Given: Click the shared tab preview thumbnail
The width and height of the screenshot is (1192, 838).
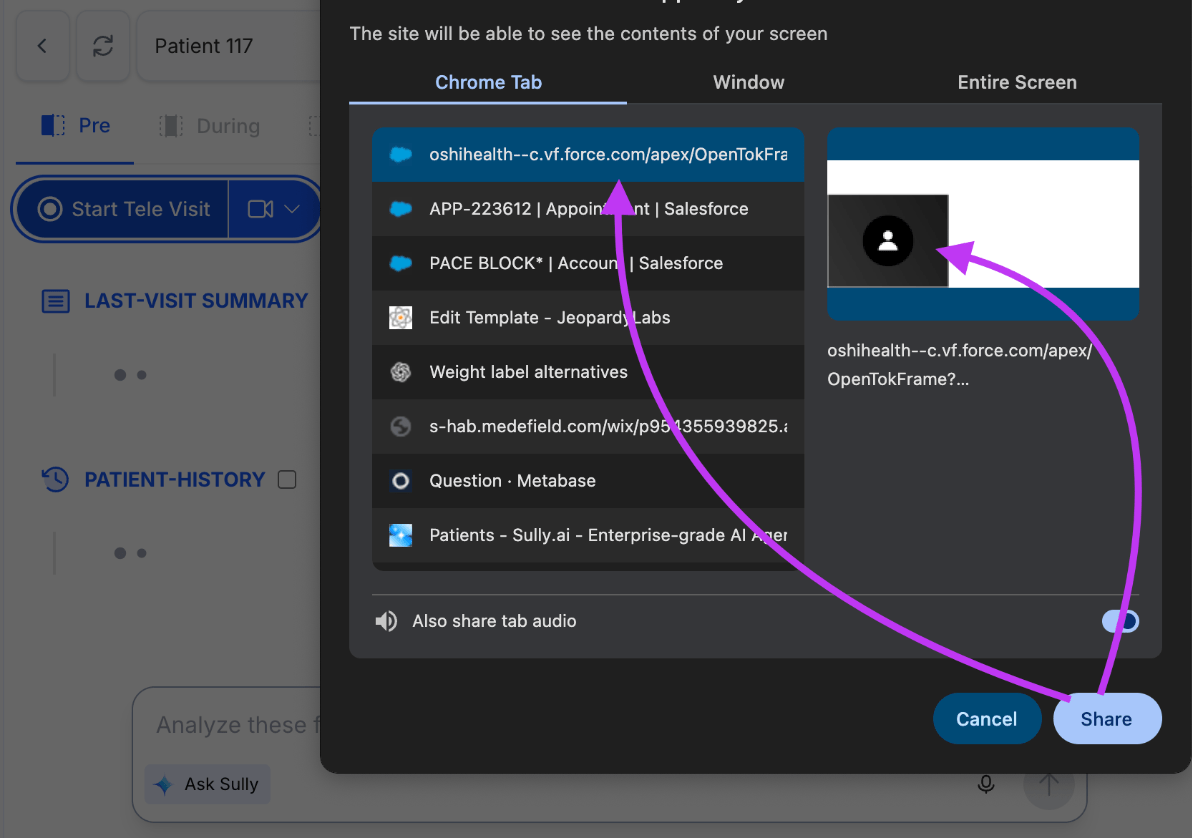Looking at the screenshot, I should [983, 224].
